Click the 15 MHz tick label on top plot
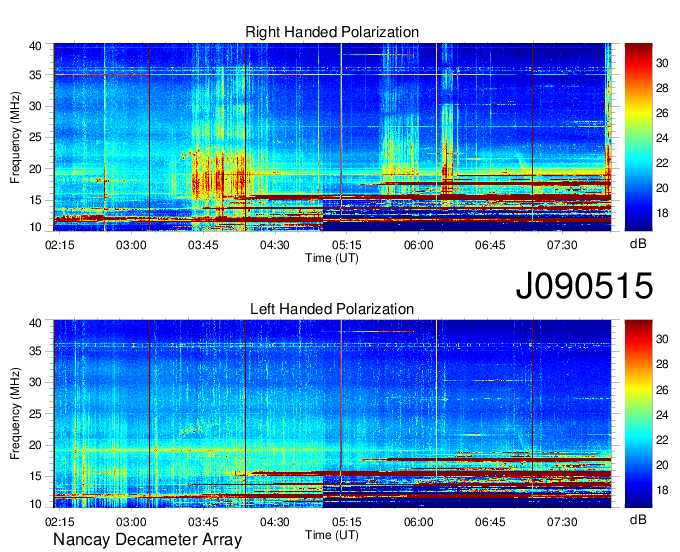The image size is (680, 552). [35, 200]
